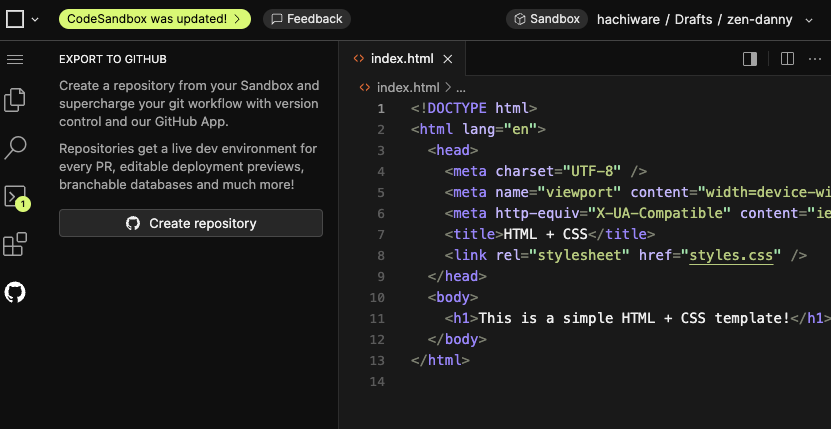The image size is (831, 429).
Task: Close the index.html tab
Action: 448,59
